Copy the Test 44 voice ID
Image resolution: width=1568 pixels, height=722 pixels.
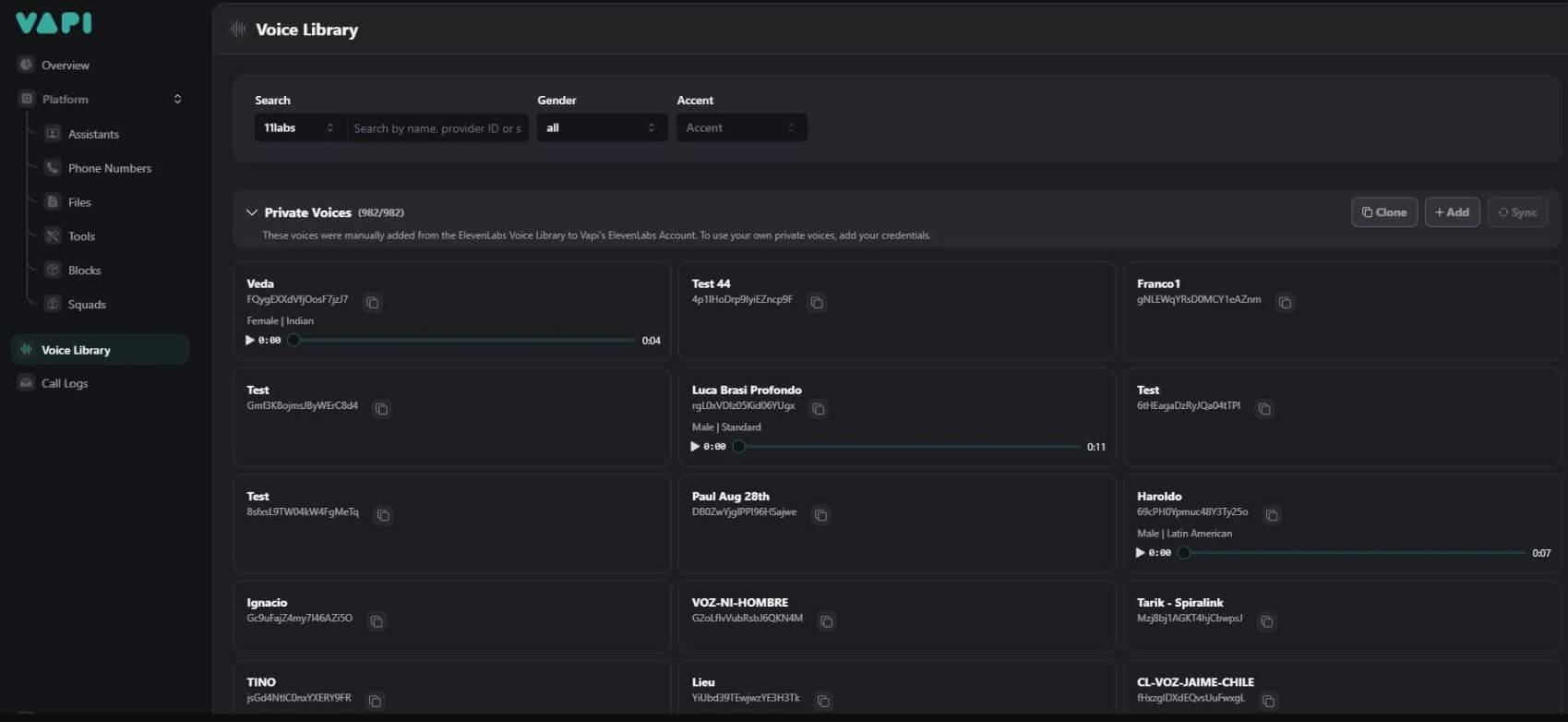(817, 303)
